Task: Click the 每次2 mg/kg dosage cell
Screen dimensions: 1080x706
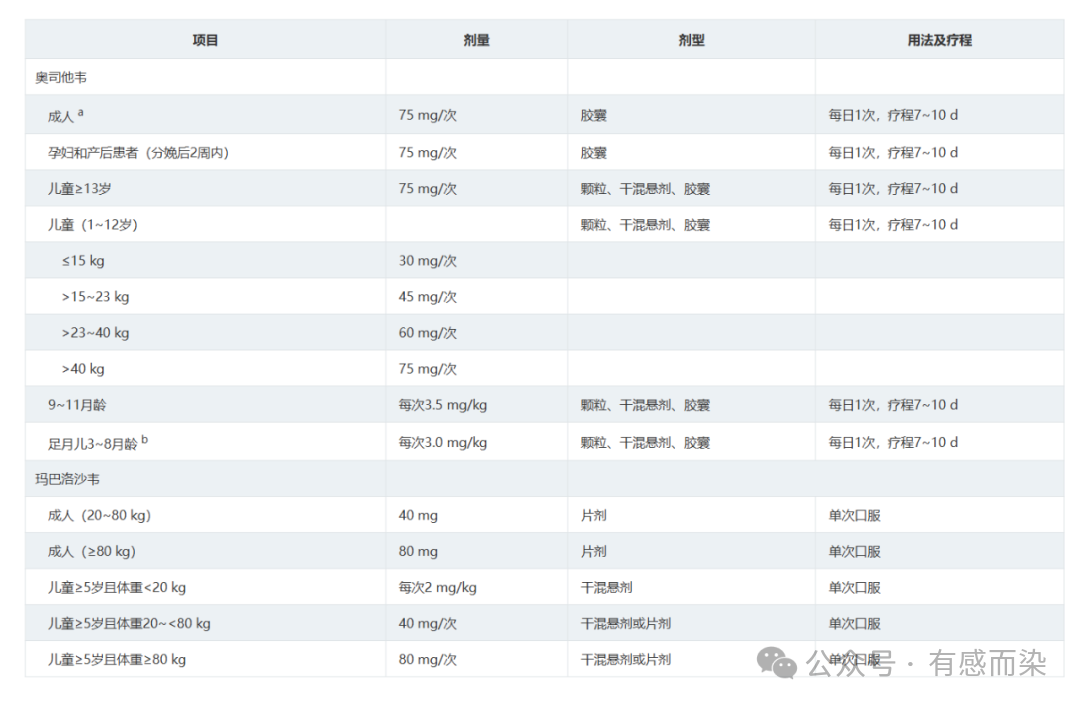Action: (x=437, y=587)
